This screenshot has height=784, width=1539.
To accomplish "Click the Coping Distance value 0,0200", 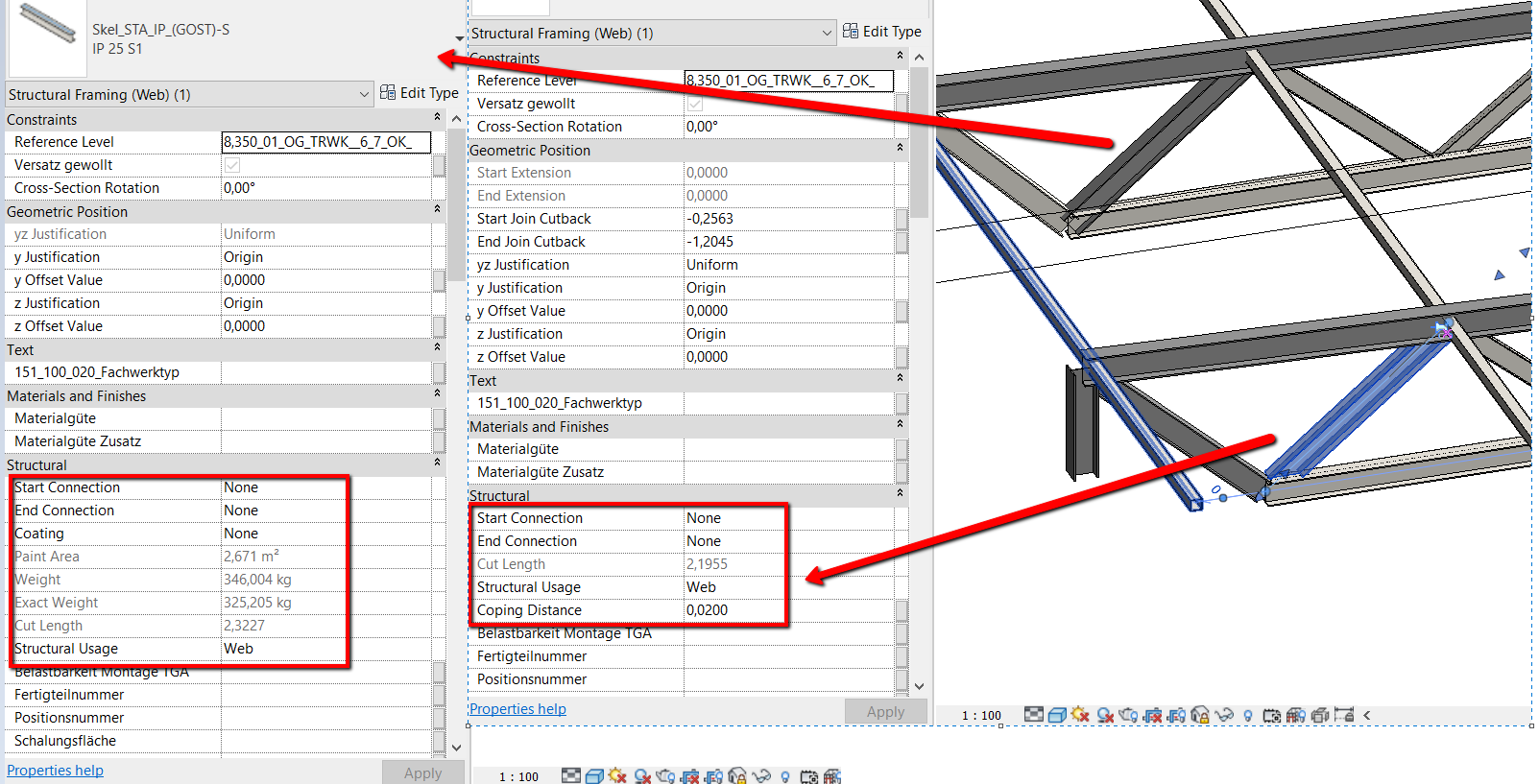I will pos(707,610).
